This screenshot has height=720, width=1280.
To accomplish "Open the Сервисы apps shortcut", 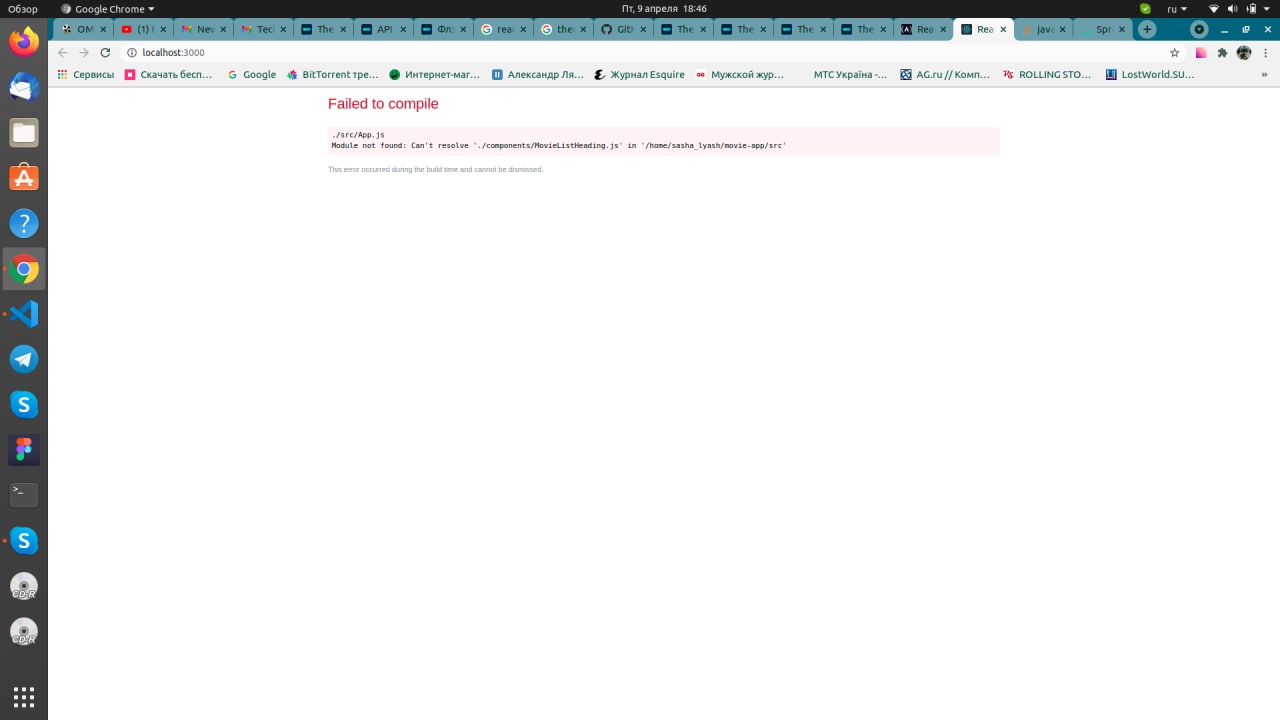I will click(x=86, y=74).
